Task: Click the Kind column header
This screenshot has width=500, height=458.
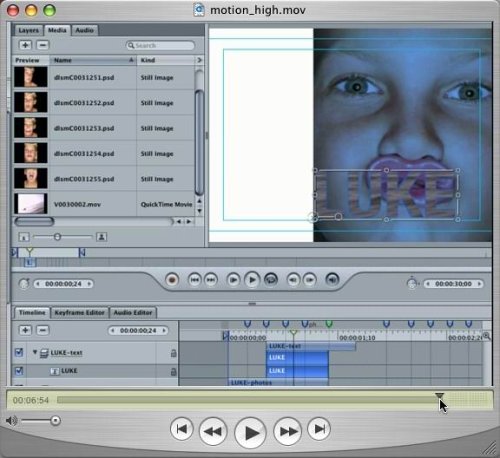Action: click(166, 60)
